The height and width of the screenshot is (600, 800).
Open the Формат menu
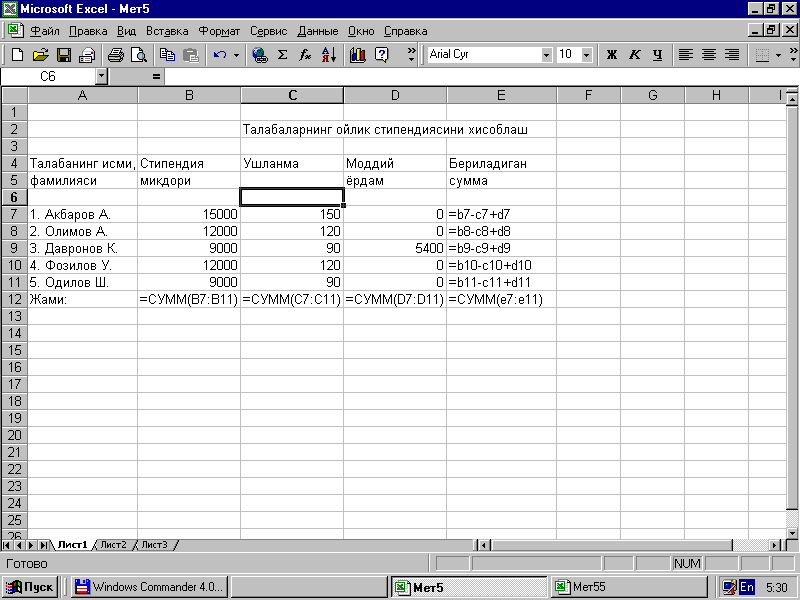pyautogui.click(x=219, y=31)
